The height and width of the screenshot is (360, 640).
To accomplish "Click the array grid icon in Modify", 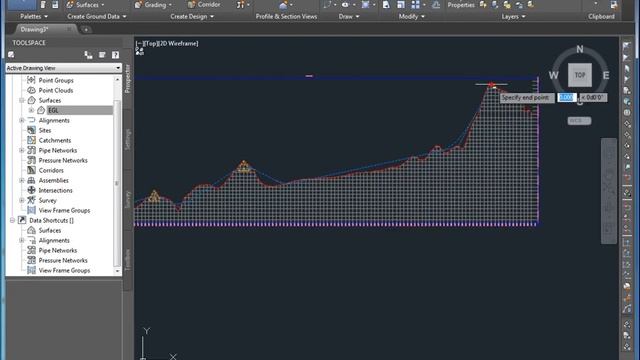I will [x=416, y=4].
